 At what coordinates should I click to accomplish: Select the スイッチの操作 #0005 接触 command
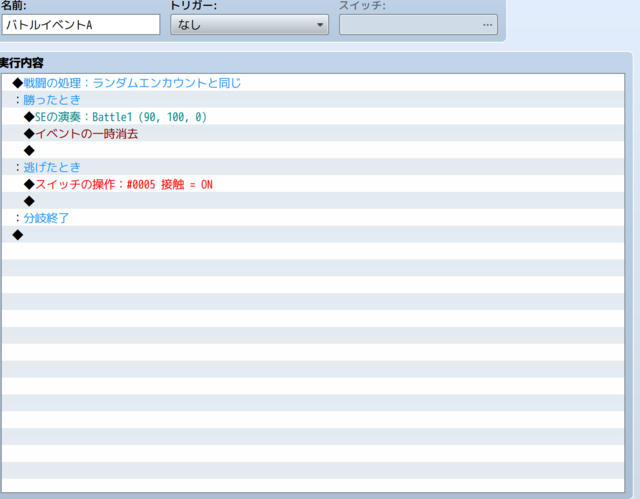click(x=313, y=184)
